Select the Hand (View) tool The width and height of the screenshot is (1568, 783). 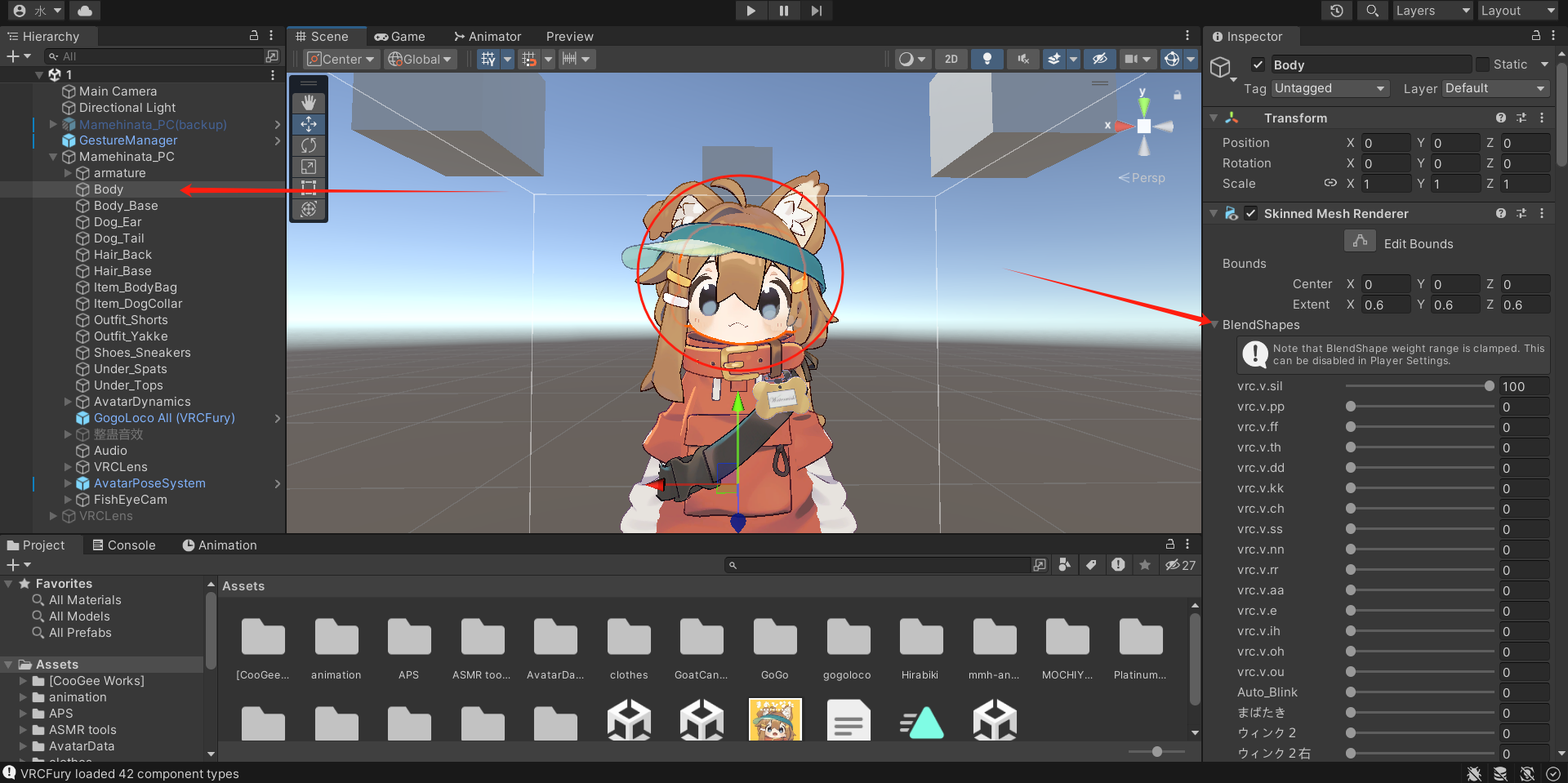coord(309,103)
